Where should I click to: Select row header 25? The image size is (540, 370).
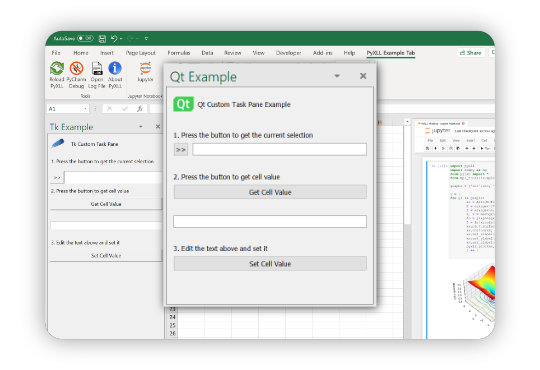(172, 325)
